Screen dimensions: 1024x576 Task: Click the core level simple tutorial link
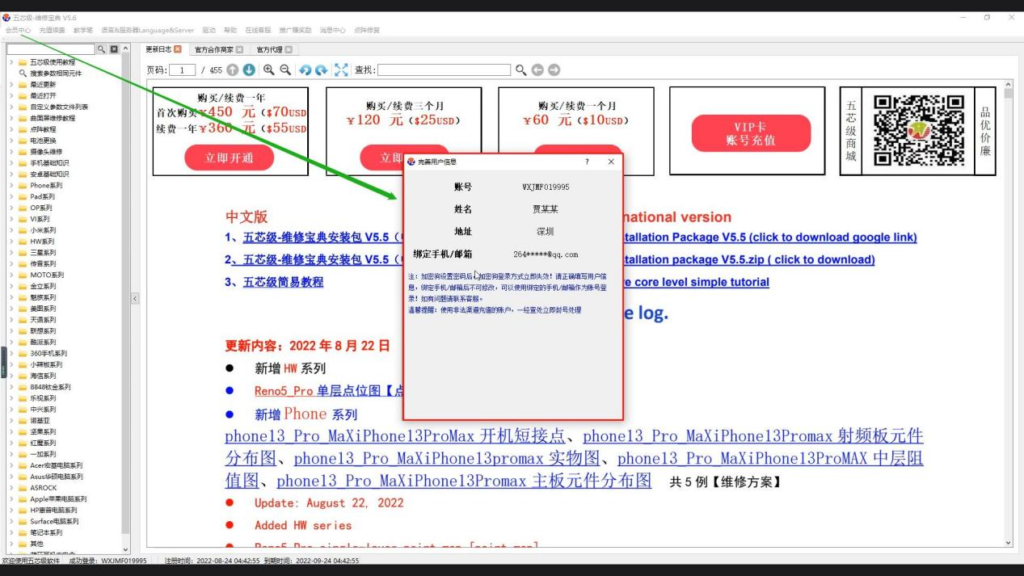(x=697, y=282)
